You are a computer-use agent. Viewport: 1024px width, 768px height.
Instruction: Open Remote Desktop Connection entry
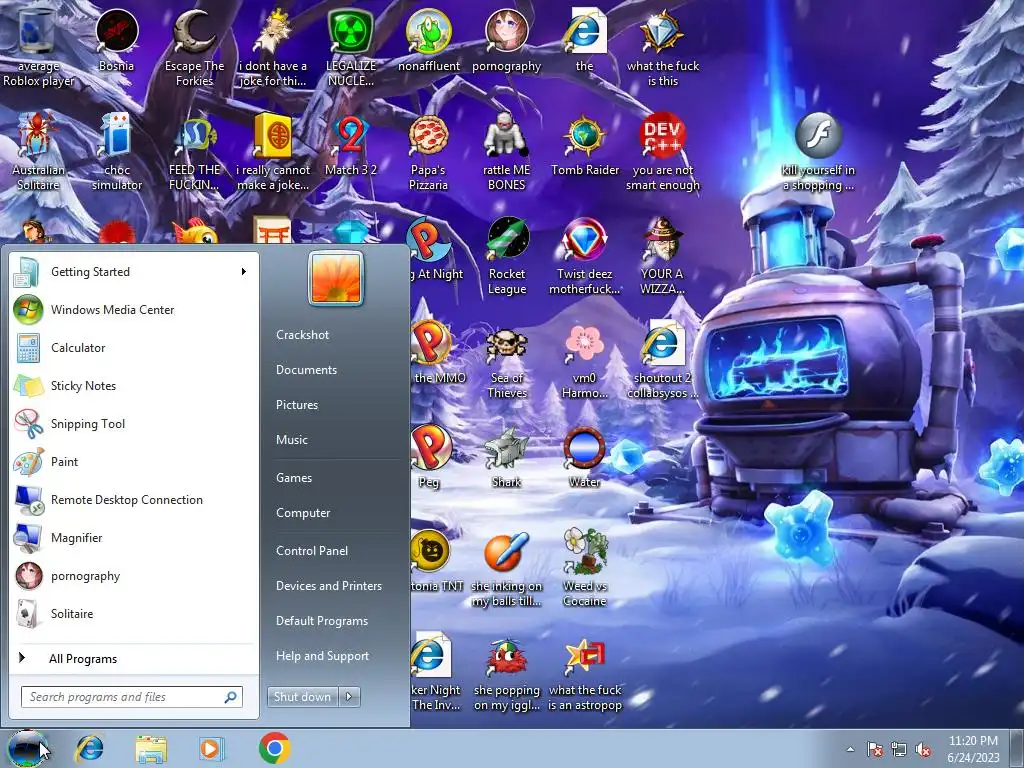pyautogui.click(x=135, y=500)
